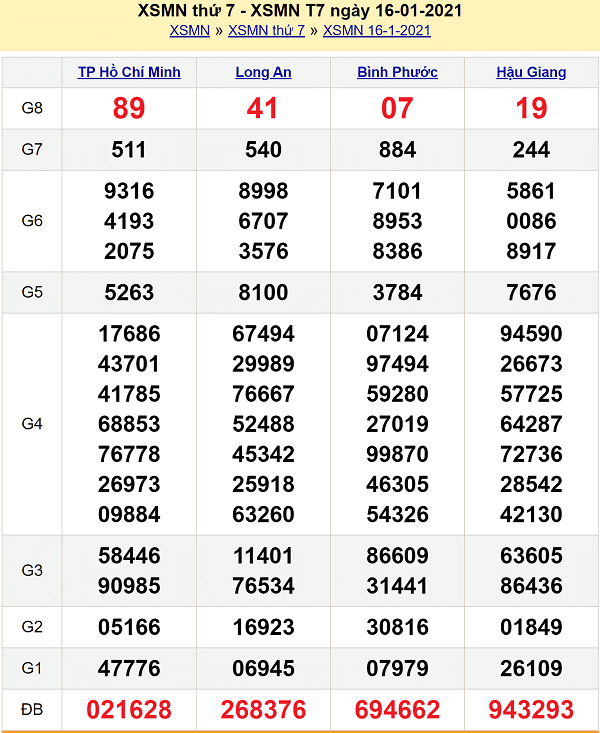Open TP Hồ Chí Minh results link
The height and width of the screenshot is (733, 600).
[129, 72]
